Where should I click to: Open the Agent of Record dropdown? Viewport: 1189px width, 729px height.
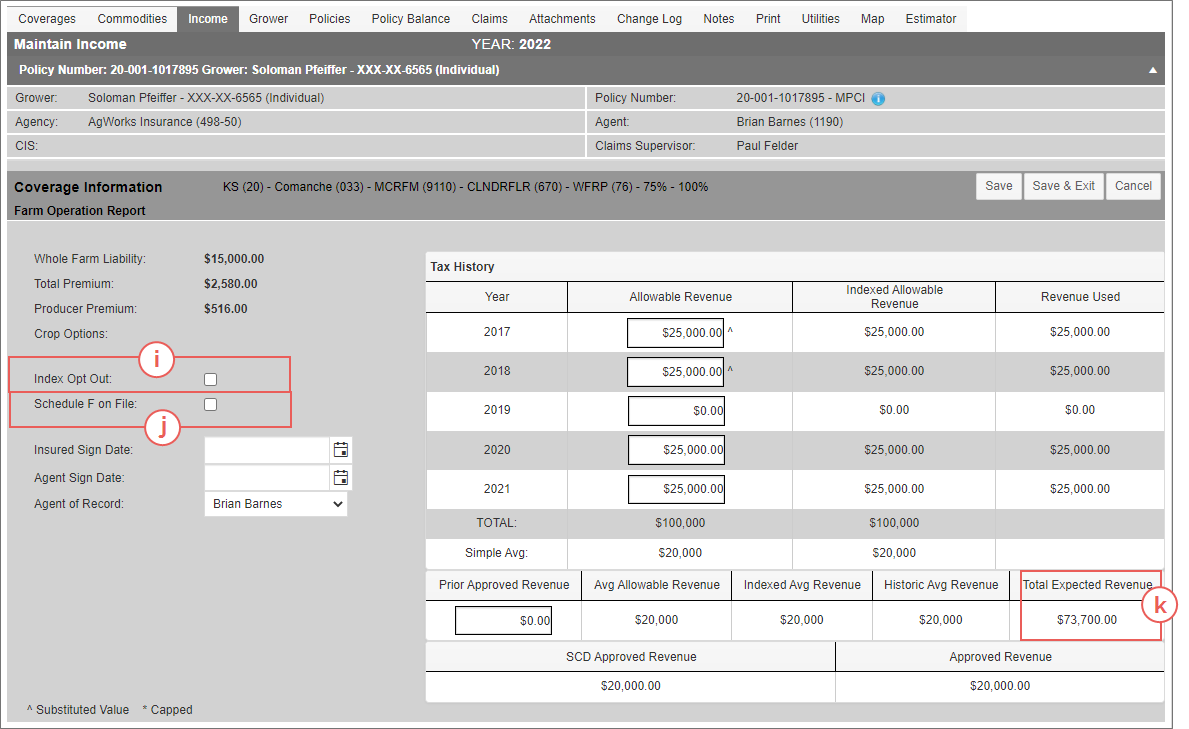point(276,504)
